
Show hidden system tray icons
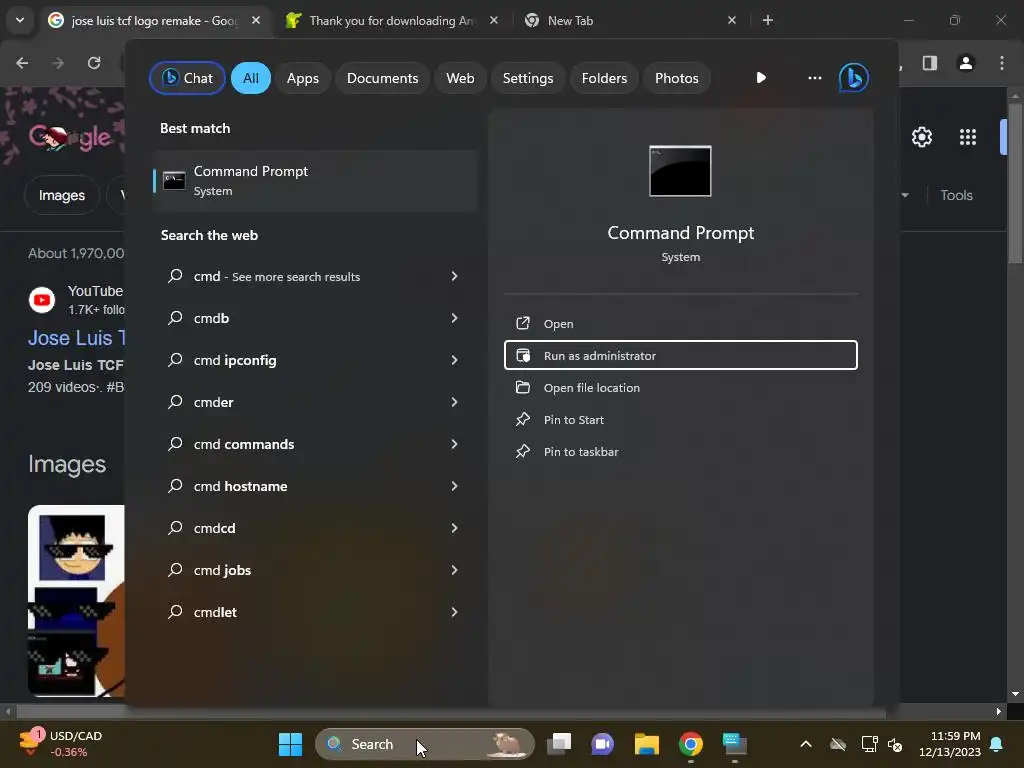point(806,744)
